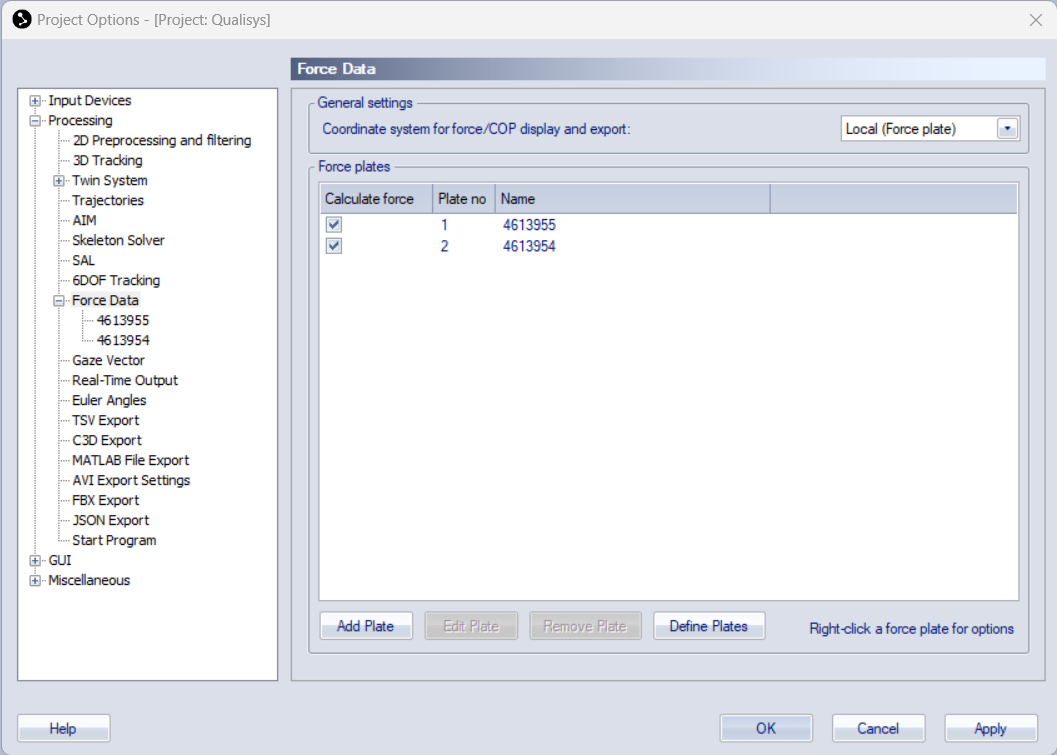The width and height of the screenshot is (1057, 755).
Task: Go to Skeleton Solver settings
Action: [118, 240]
